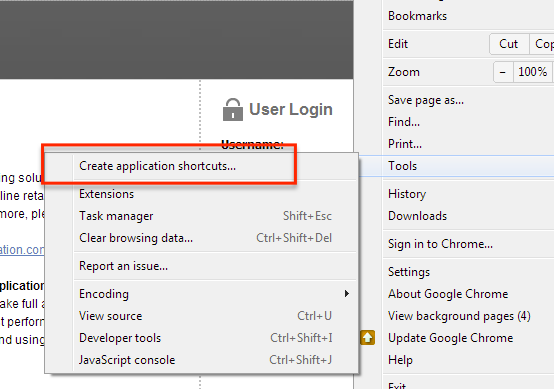Viewport: 554px width, 389px height.
Task: Click the zoom out minus button
Action: [x=503, y=72]
